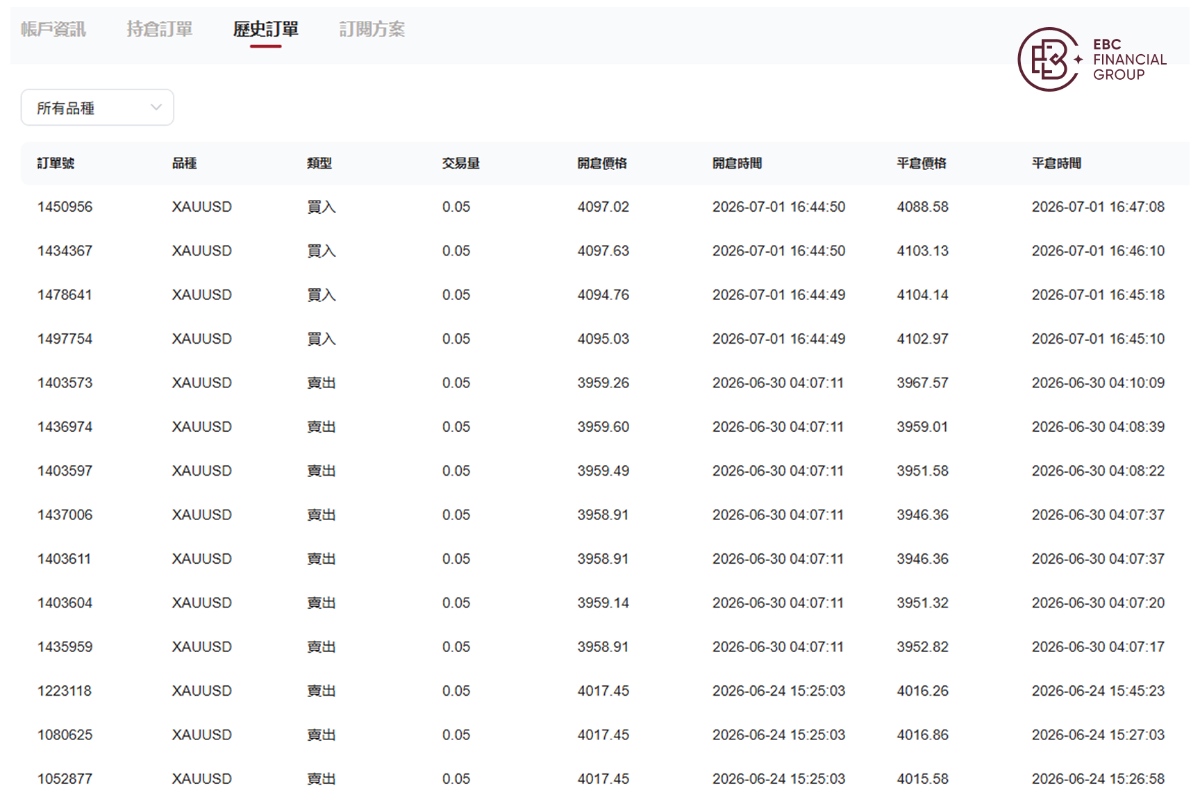Click close time 2026-06-30 04:08:22
Viewport: 1200px width, 804px height.
pyautogui.click(x=1098, y=471)
